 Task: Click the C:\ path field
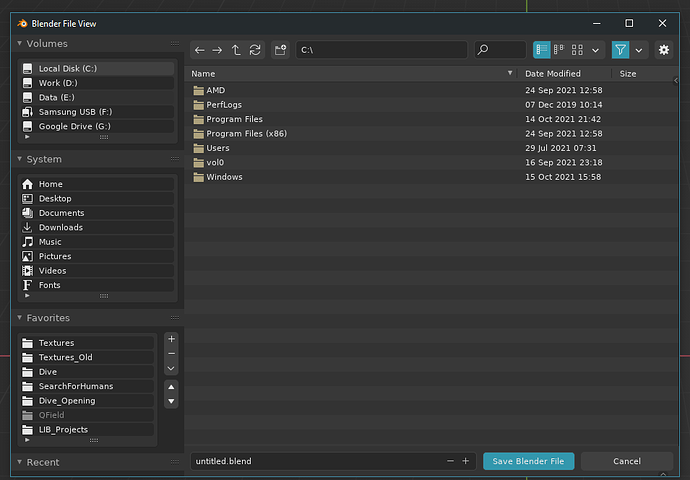(382, 50)
